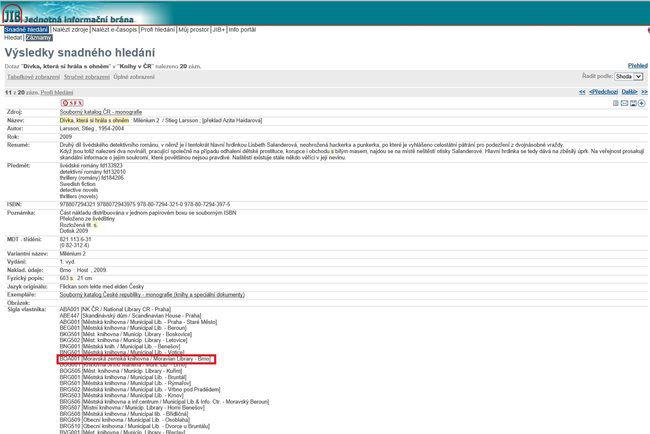650x434 pixels.
Task: Click the ISBN number line
Action: 145,204
